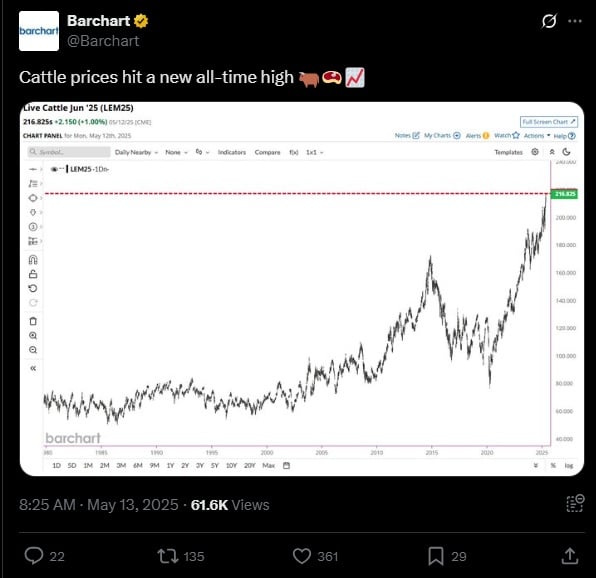Click the Full Screen Chart button
This screenshot has height=578, width=596.
tap(549, 122)
